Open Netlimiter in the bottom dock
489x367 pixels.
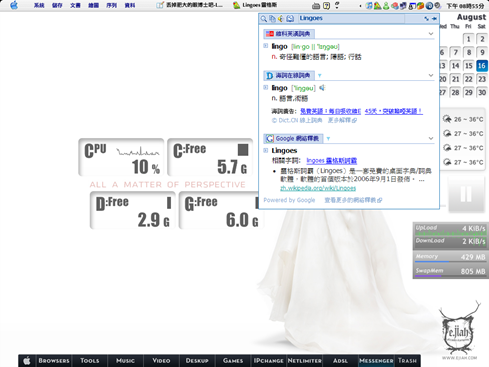click(305, 361)
